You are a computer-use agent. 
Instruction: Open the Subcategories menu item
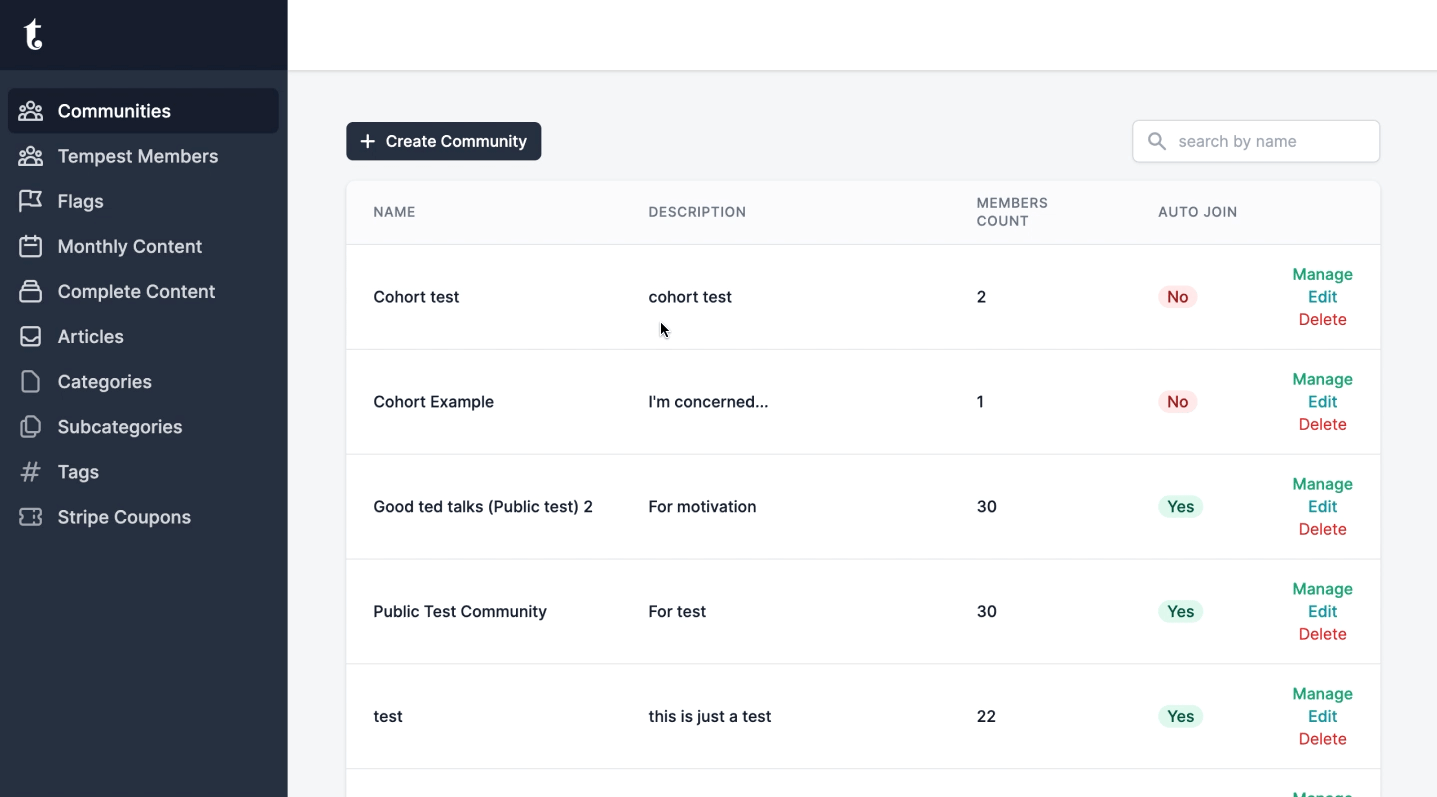[119, 427]
